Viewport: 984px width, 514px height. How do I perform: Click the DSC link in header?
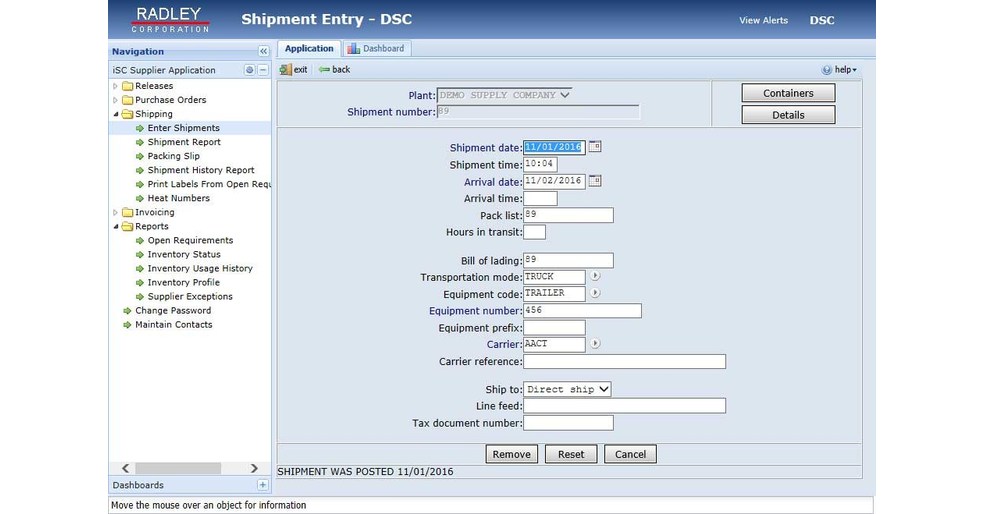click(x=822, y=20)
